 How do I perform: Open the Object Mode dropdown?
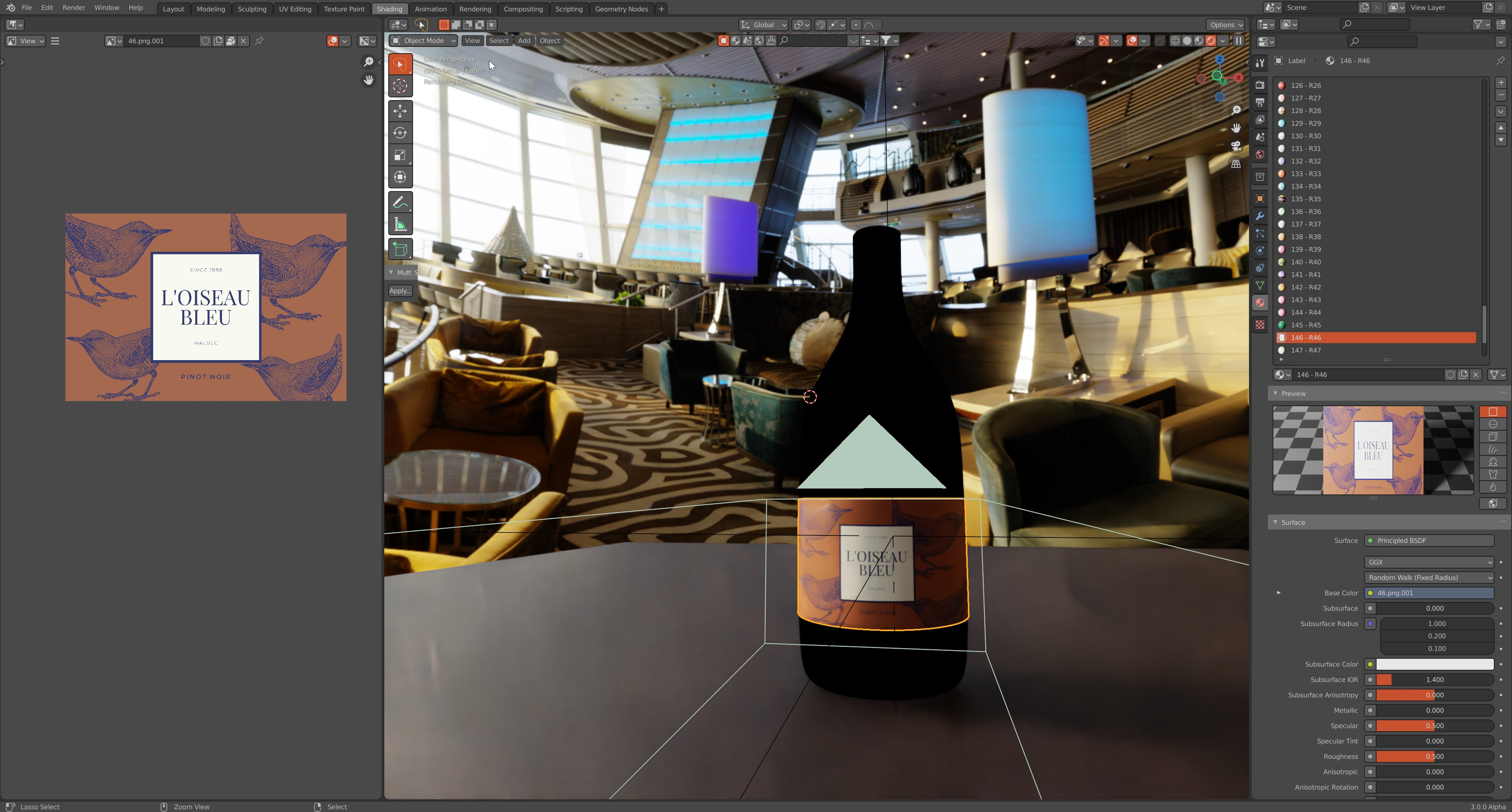(422, 41)
